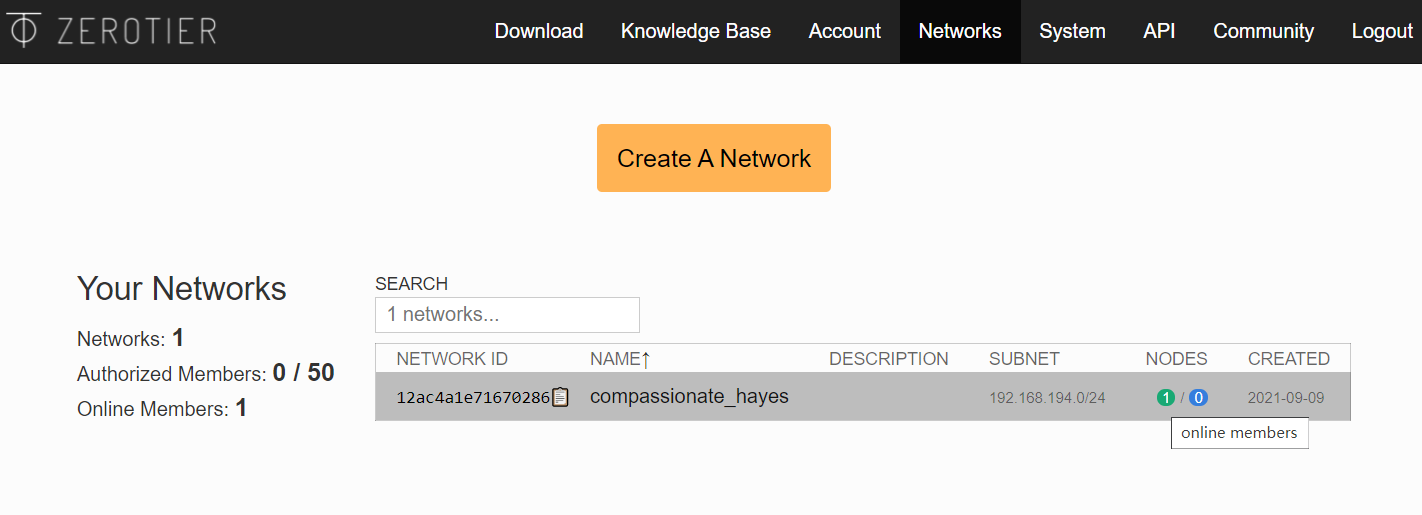Copy network ID with clipboard icon

tap(561, 397)
